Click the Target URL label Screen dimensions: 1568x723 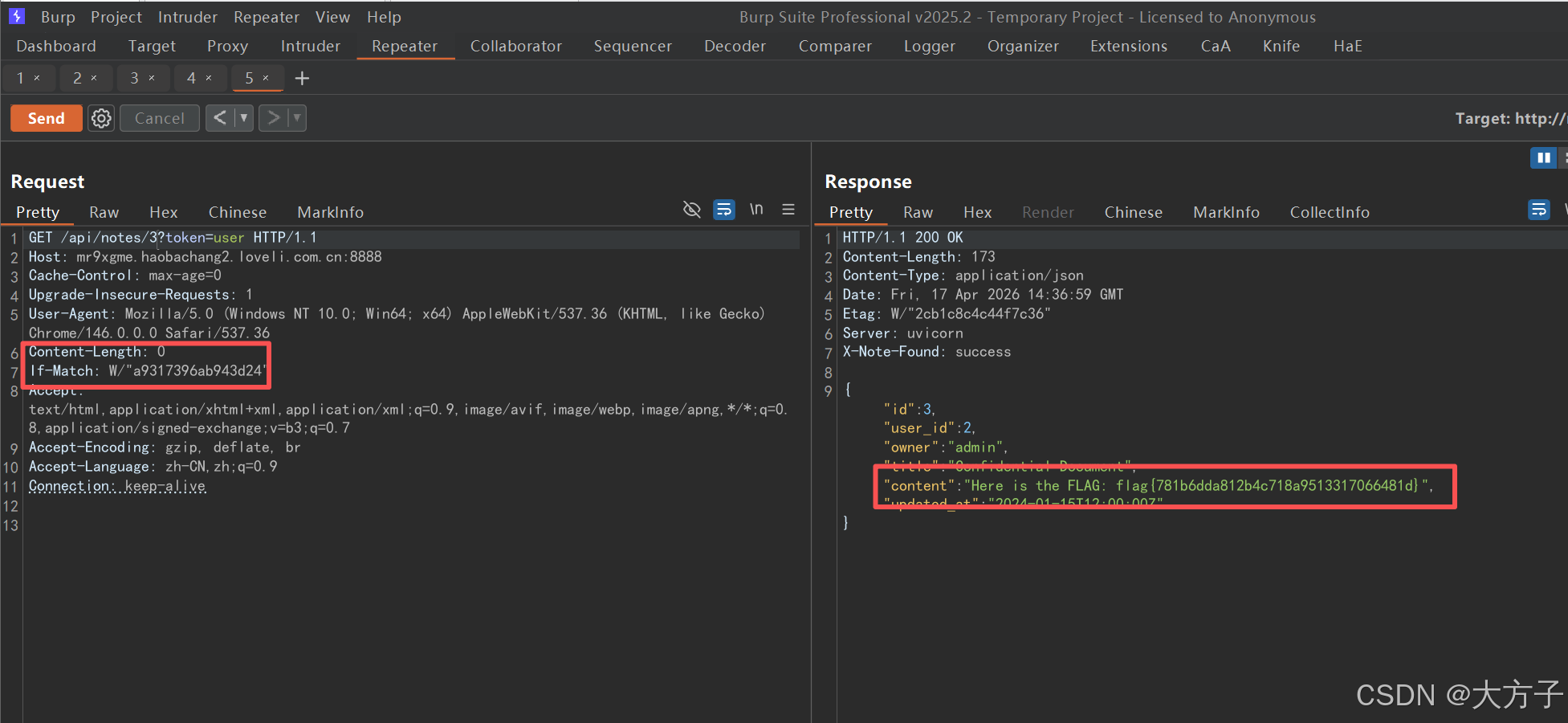1510,118
